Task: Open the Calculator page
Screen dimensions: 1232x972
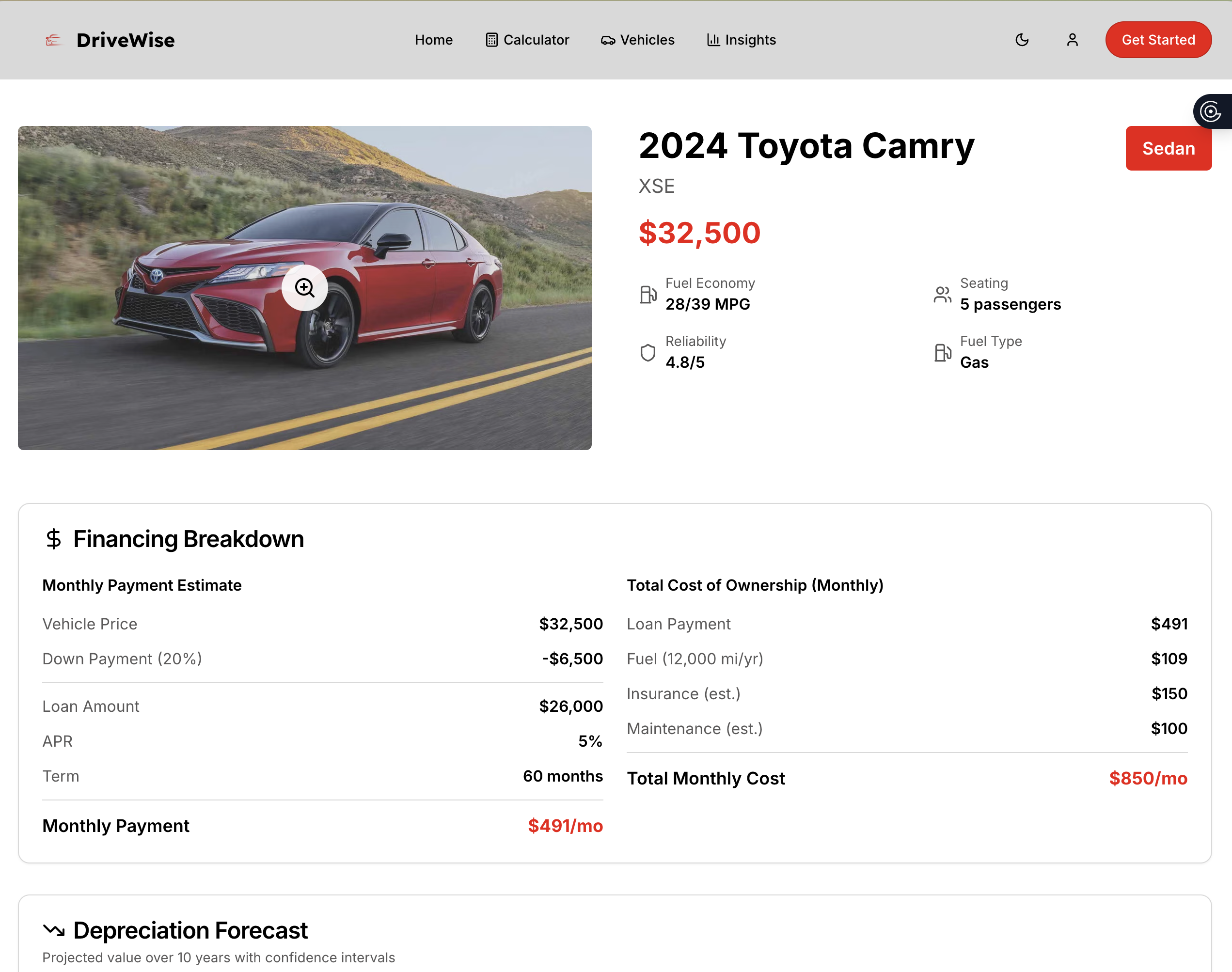Action: click(x=527, y=40)
